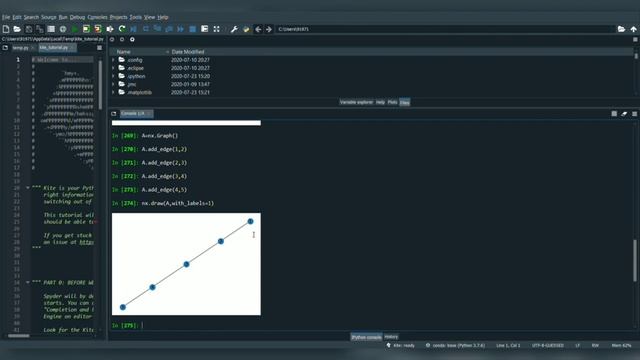The height and width of the screenshot is (360, 640).
Task: Re-run the last script
Action: coord(122,29)
